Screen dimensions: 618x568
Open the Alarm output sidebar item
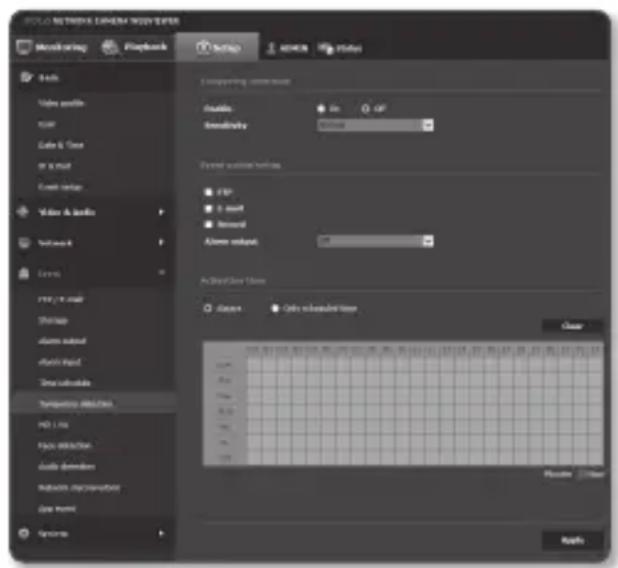[x=62, y=341]
